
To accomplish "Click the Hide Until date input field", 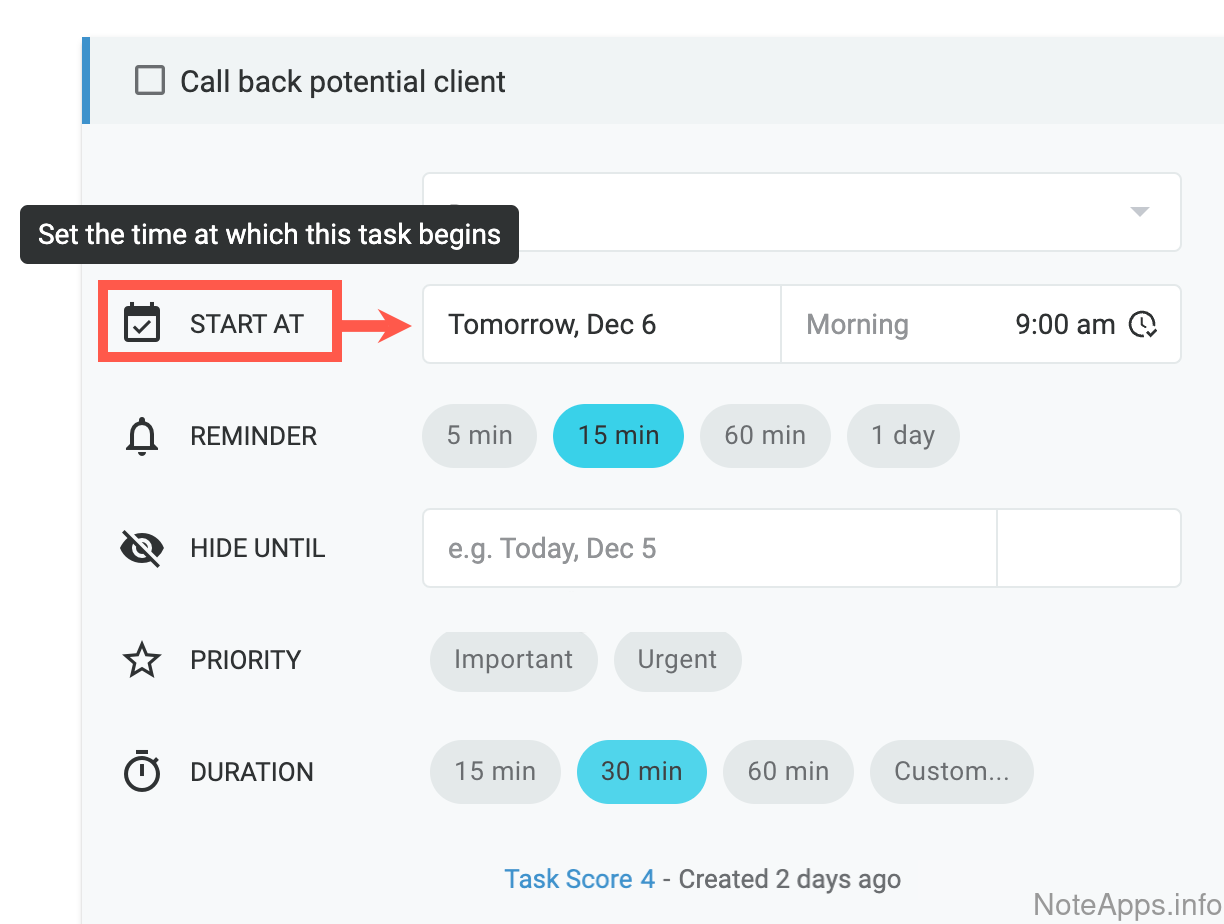I will point(708,548).
